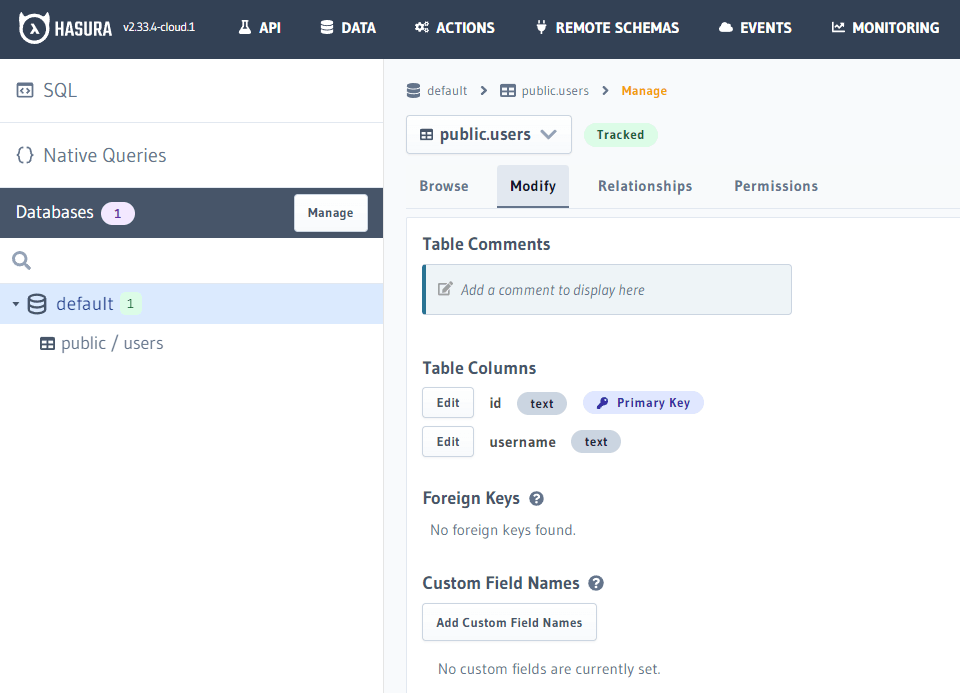Switch to the Relationships tab
The width and height of the screenshot is (960, 693).
click(x=645, y=186)
